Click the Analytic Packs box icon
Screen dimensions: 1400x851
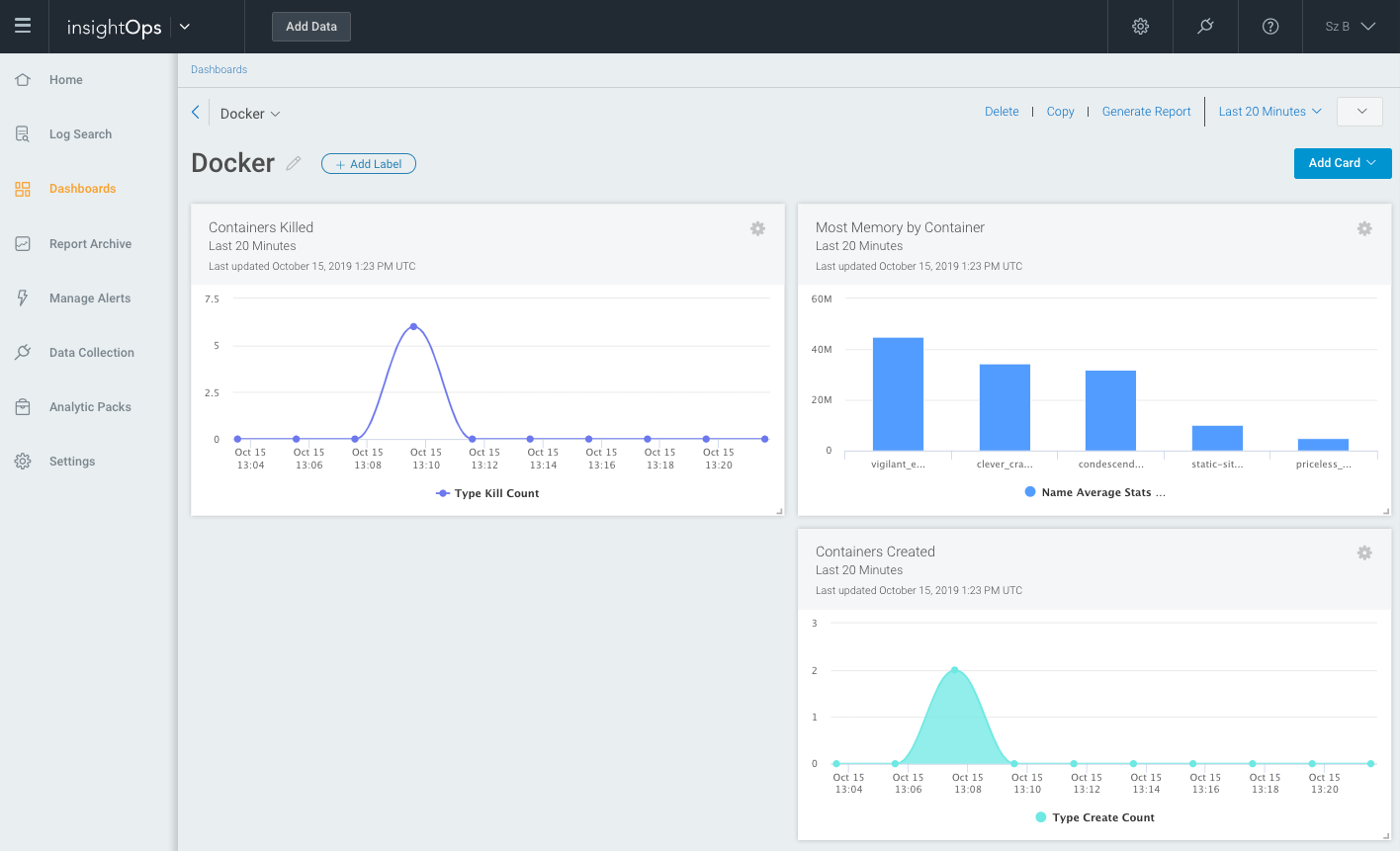[x=23, y=407]
